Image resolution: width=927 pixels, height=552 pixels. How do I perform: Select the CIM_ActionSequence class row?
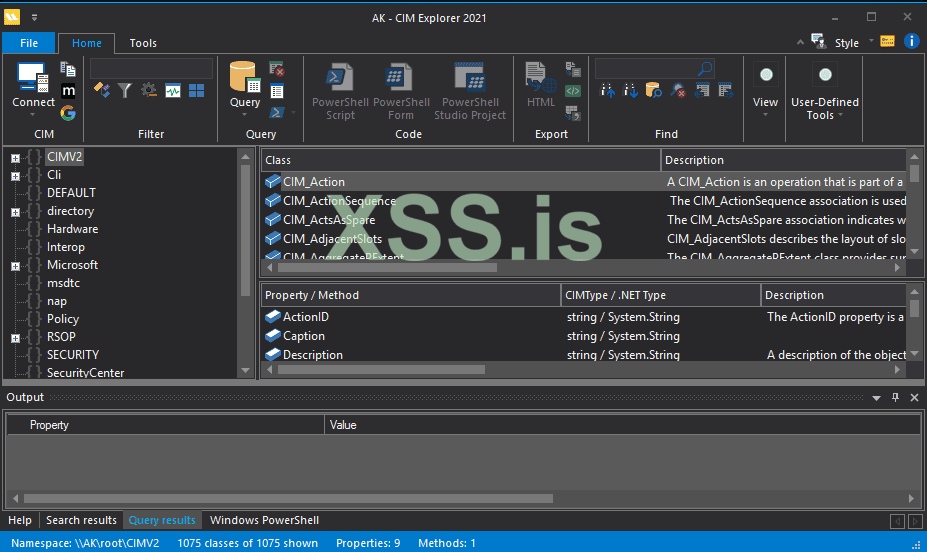[339, 201]
